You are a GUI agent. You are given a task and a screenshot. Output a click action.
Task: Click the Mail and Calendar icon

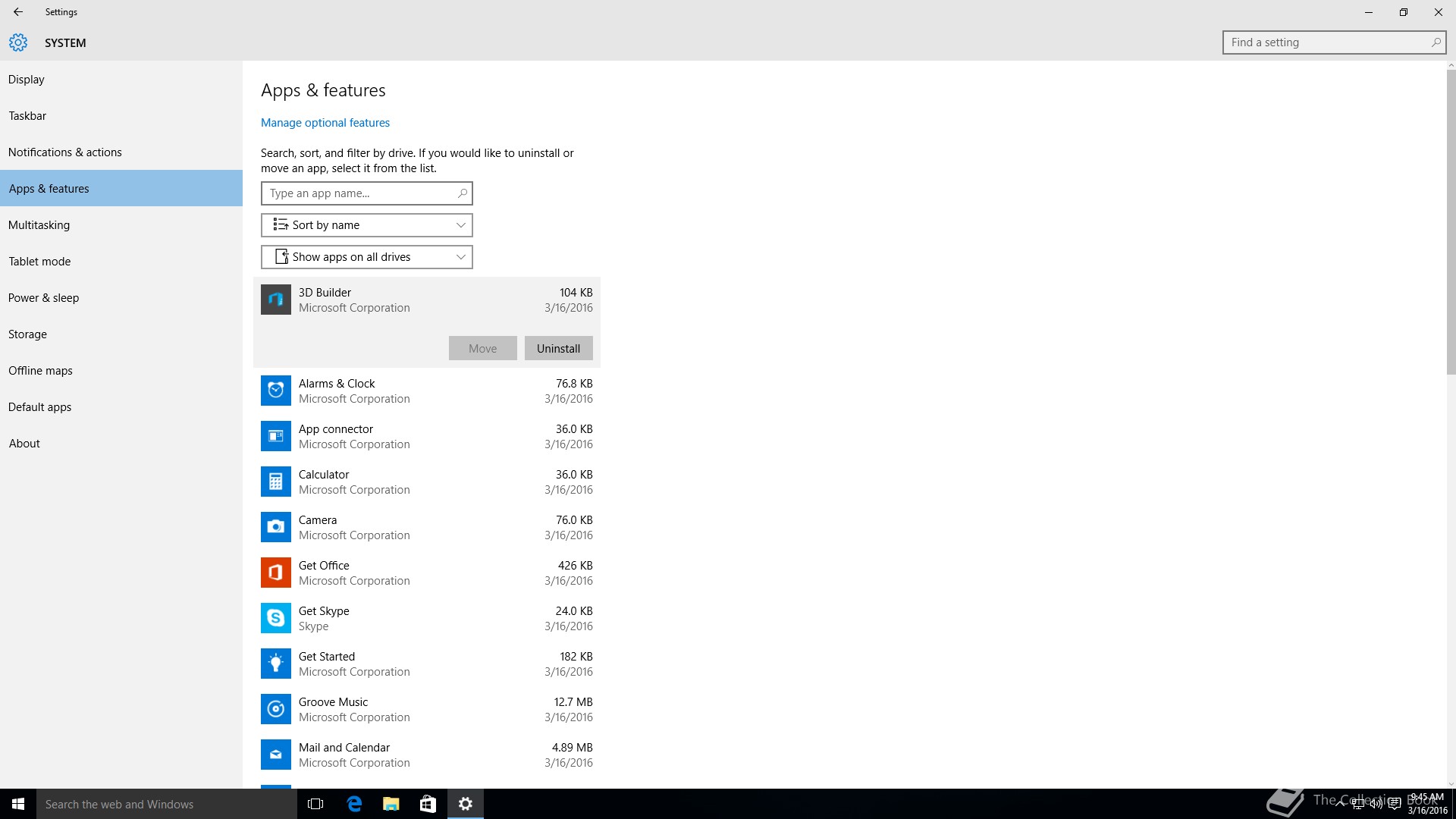(275, 755)
